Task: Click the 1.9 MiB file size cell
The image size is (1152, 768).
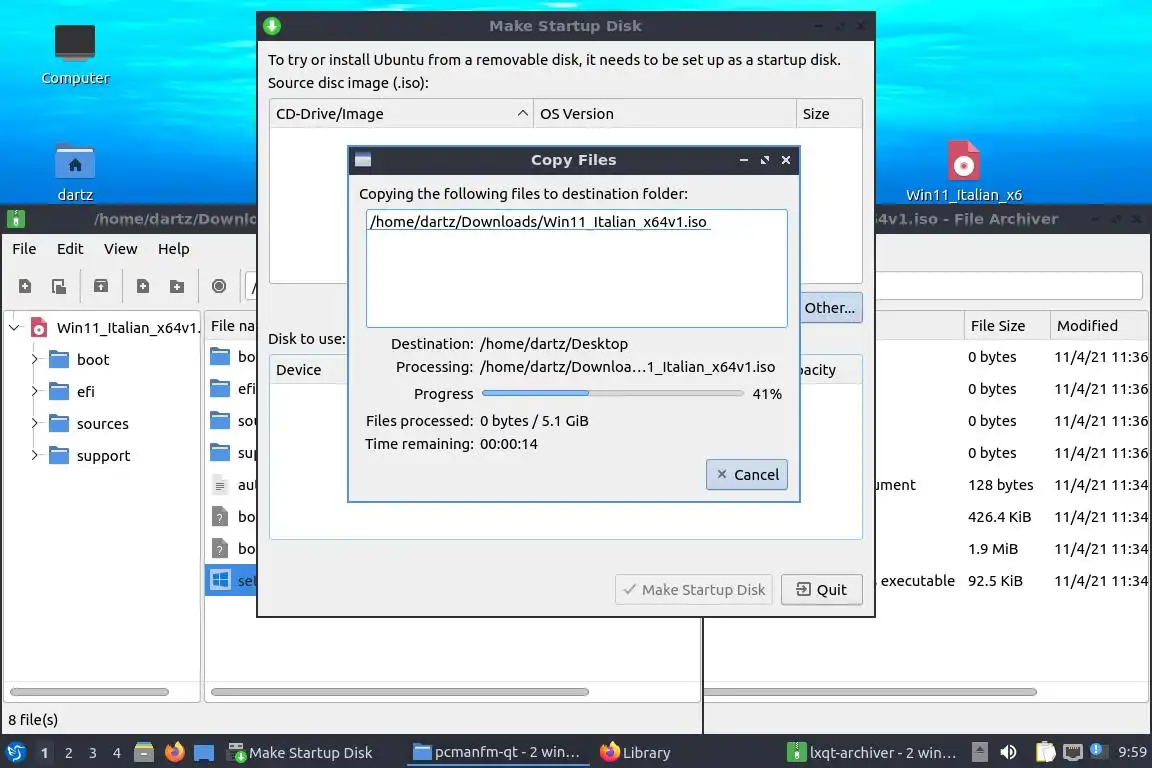Action: pyautogui.click(x=993, y=549)
